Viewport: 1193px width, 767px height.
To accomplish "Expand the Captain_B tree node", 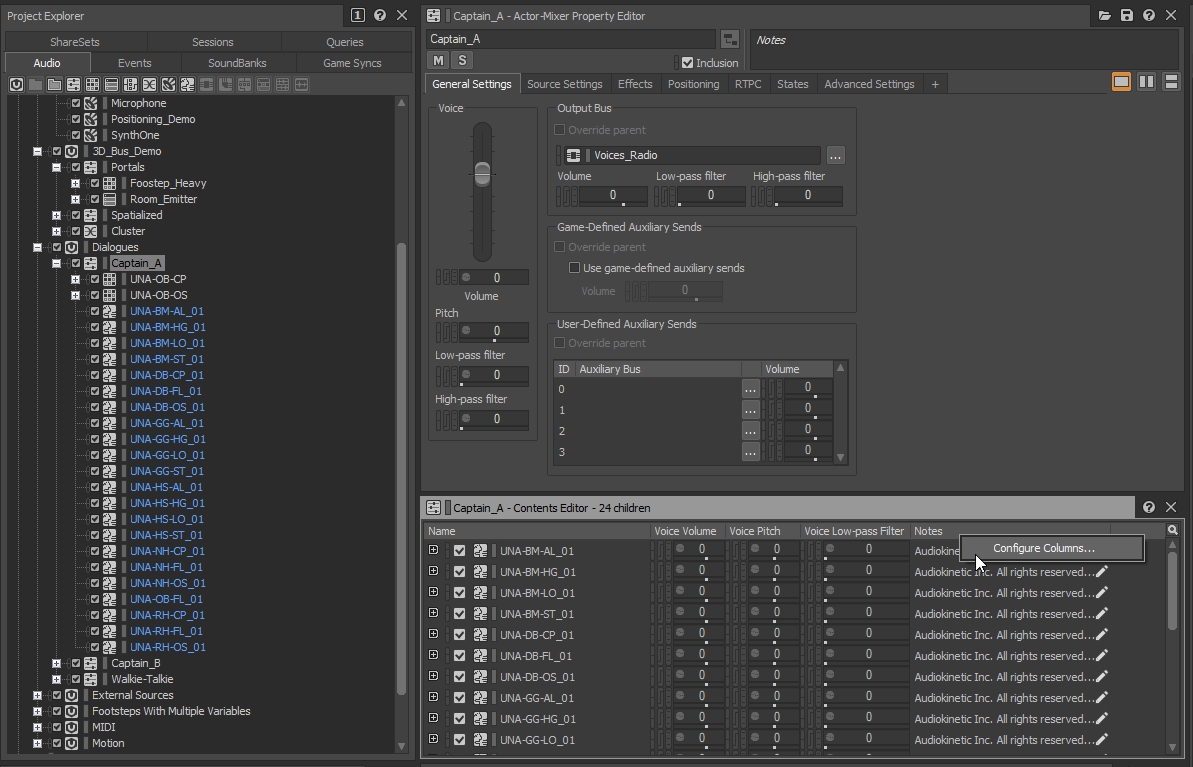I will pos(58,663).
